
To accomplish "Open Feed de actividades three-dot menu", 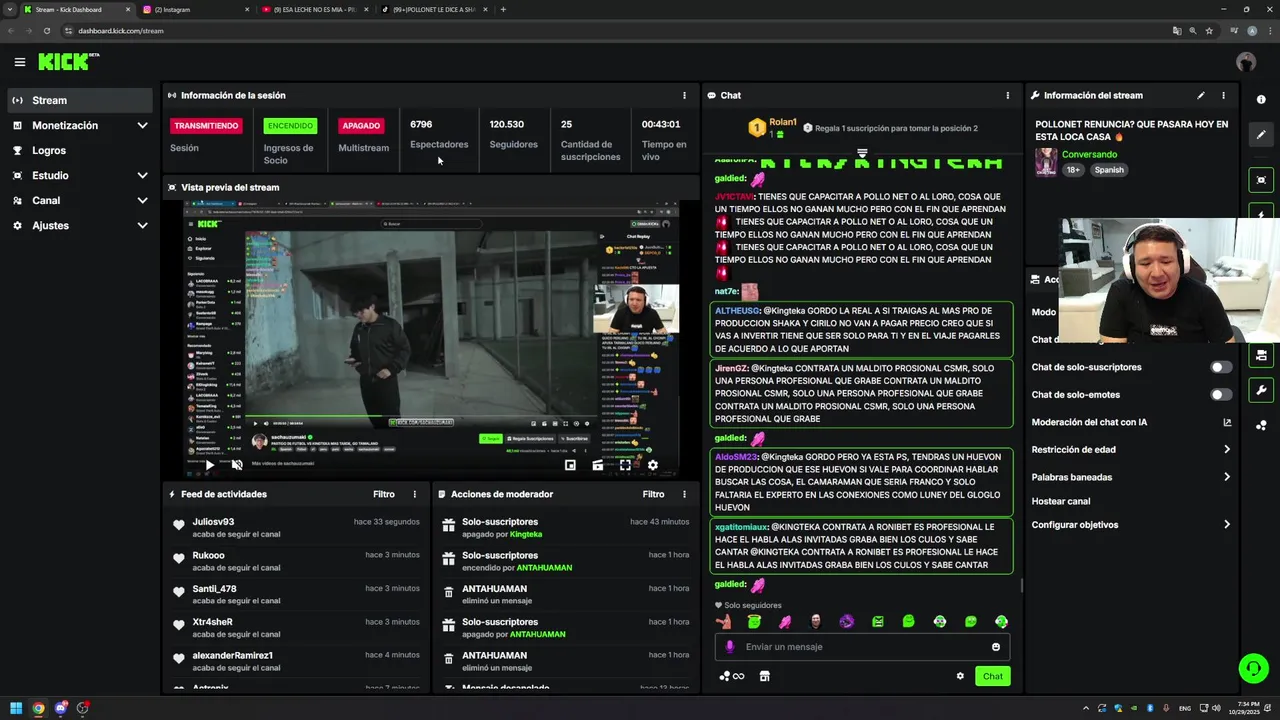I will [x=414, y=494].
